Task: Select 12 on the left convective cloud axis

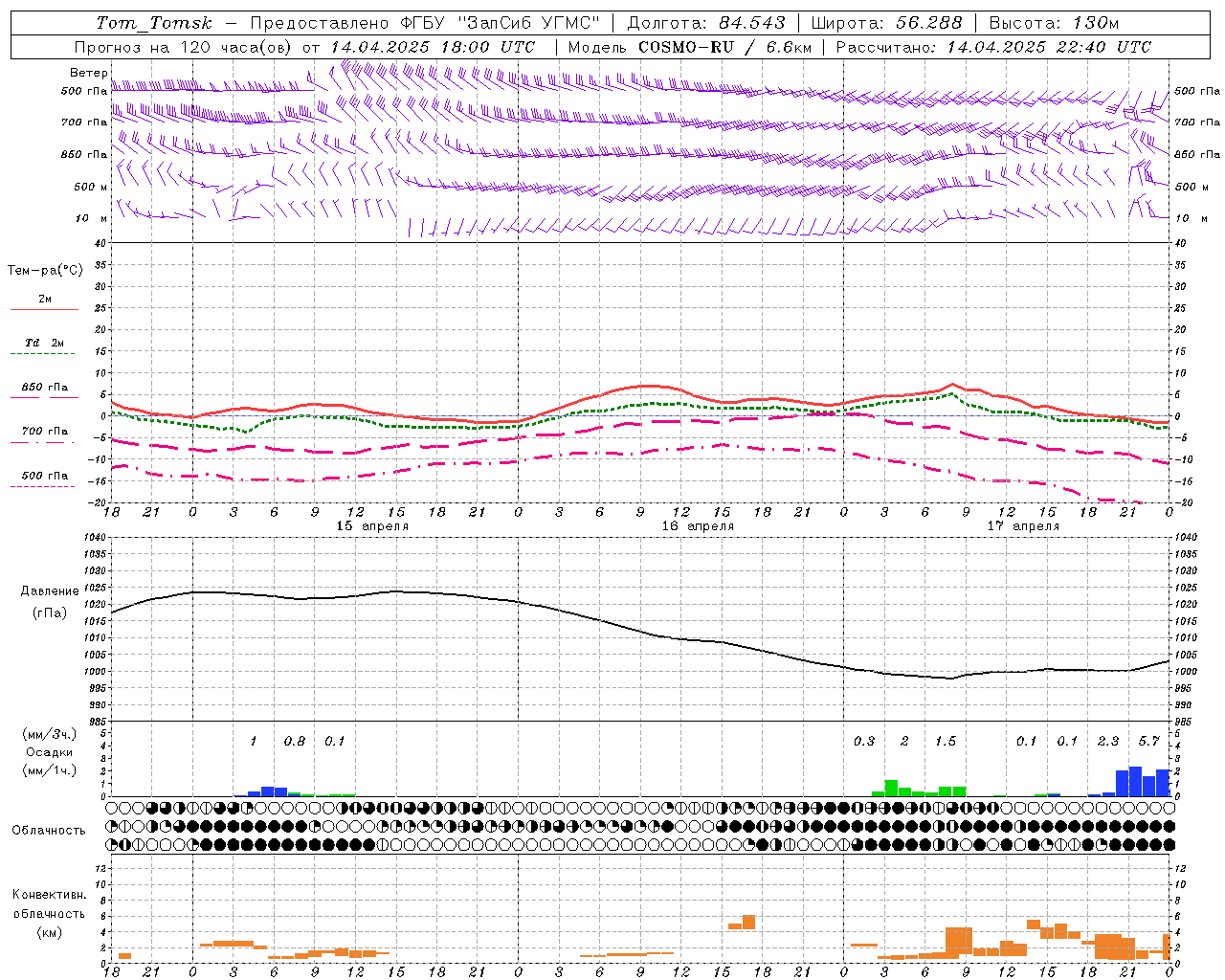Action: coord(100,868)
